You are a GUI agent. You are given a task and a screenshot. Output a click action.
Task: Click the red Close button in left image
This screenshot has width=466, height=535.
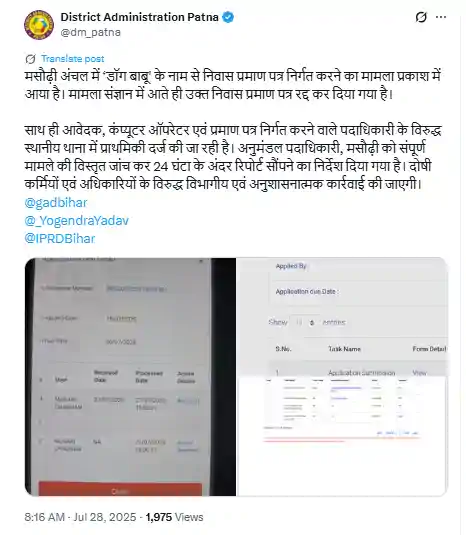120,490
